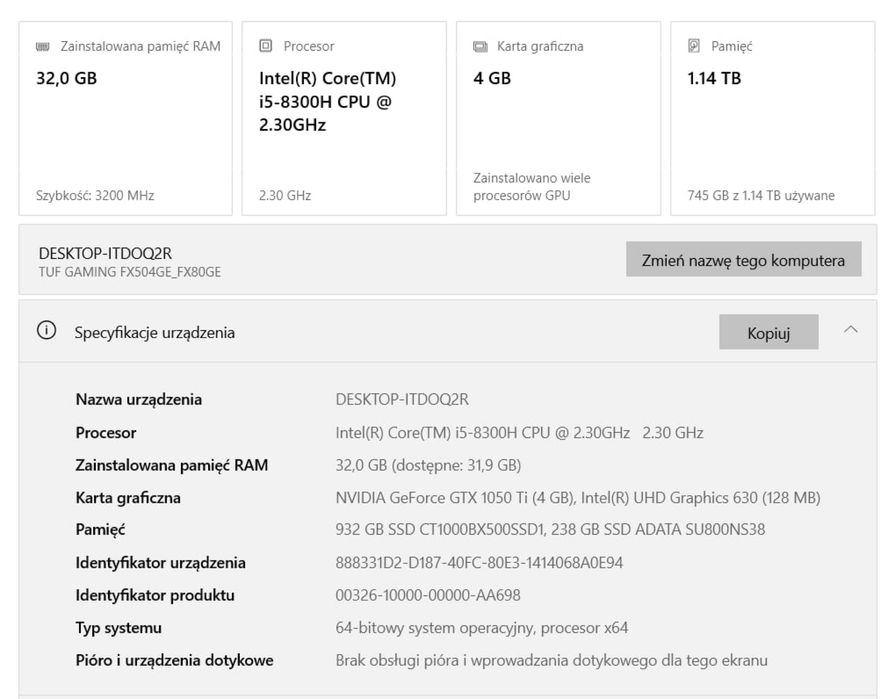Click the info icon beside Specyfikacje urządzenia
This screenshot has width=888, height=699.
(x=46, y=330)
